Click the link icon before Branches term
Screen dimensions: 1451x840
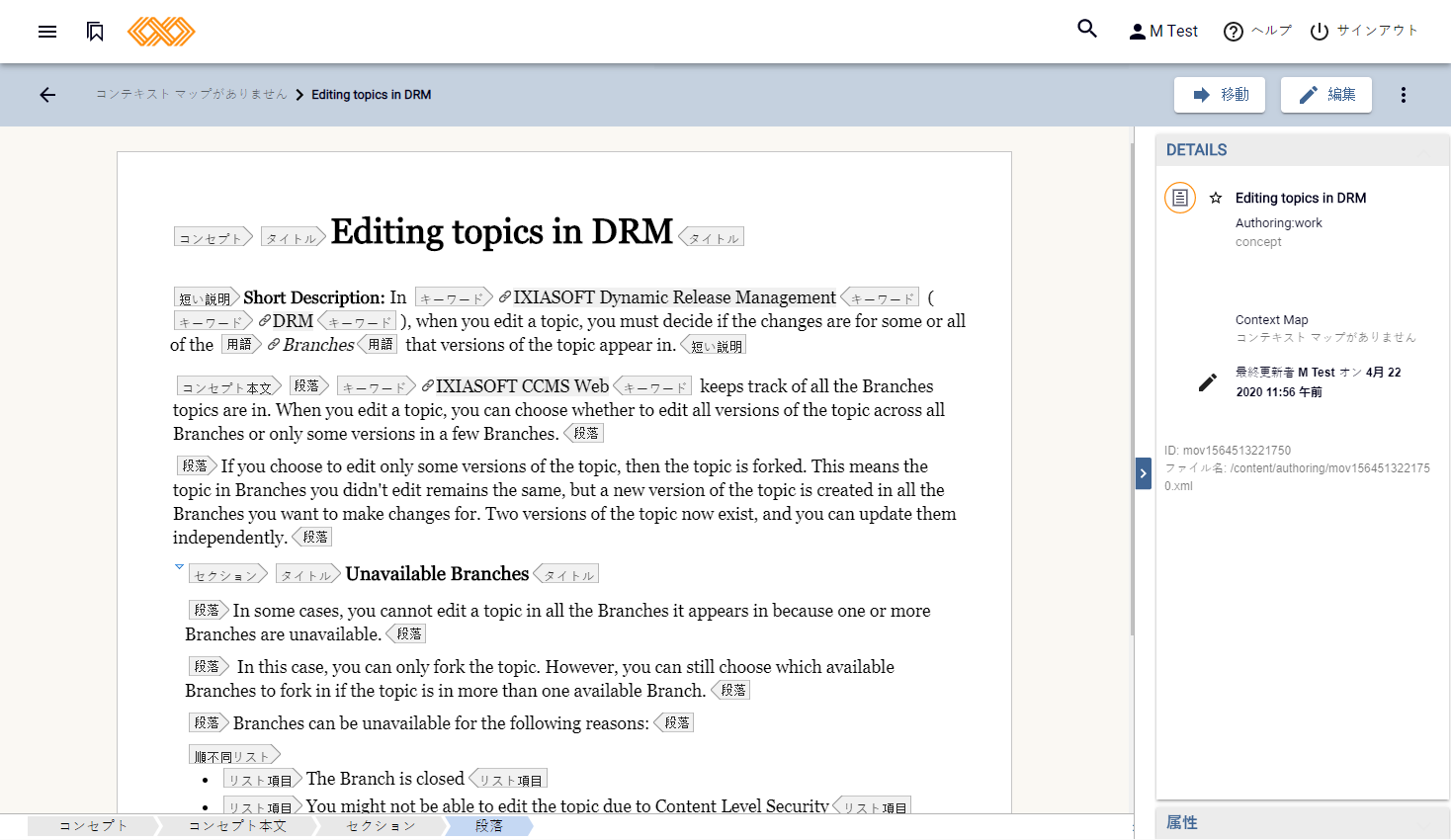(274, 344)
